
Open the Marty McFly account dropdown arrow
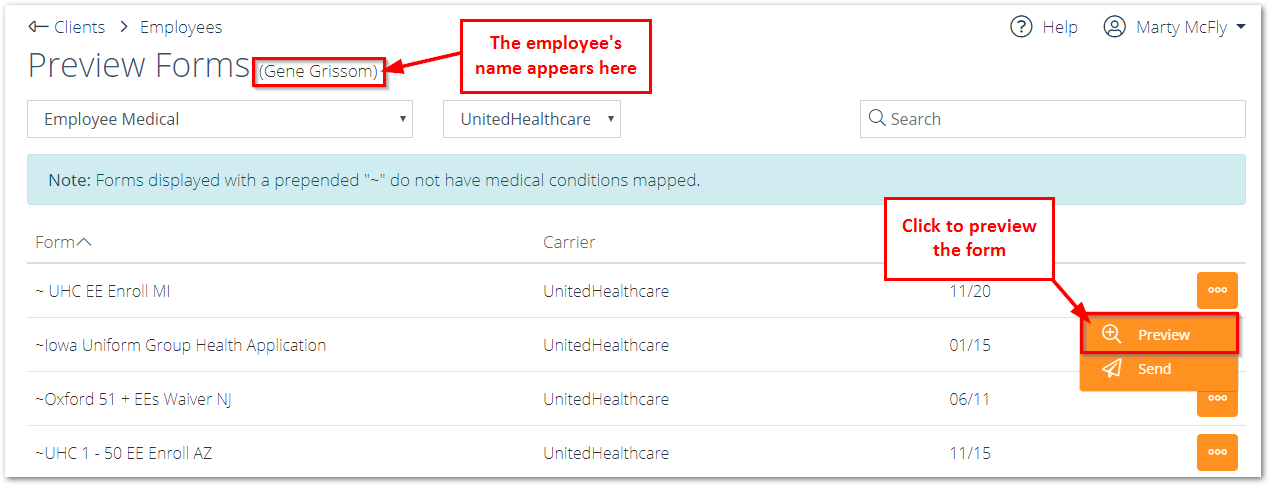1241,27
